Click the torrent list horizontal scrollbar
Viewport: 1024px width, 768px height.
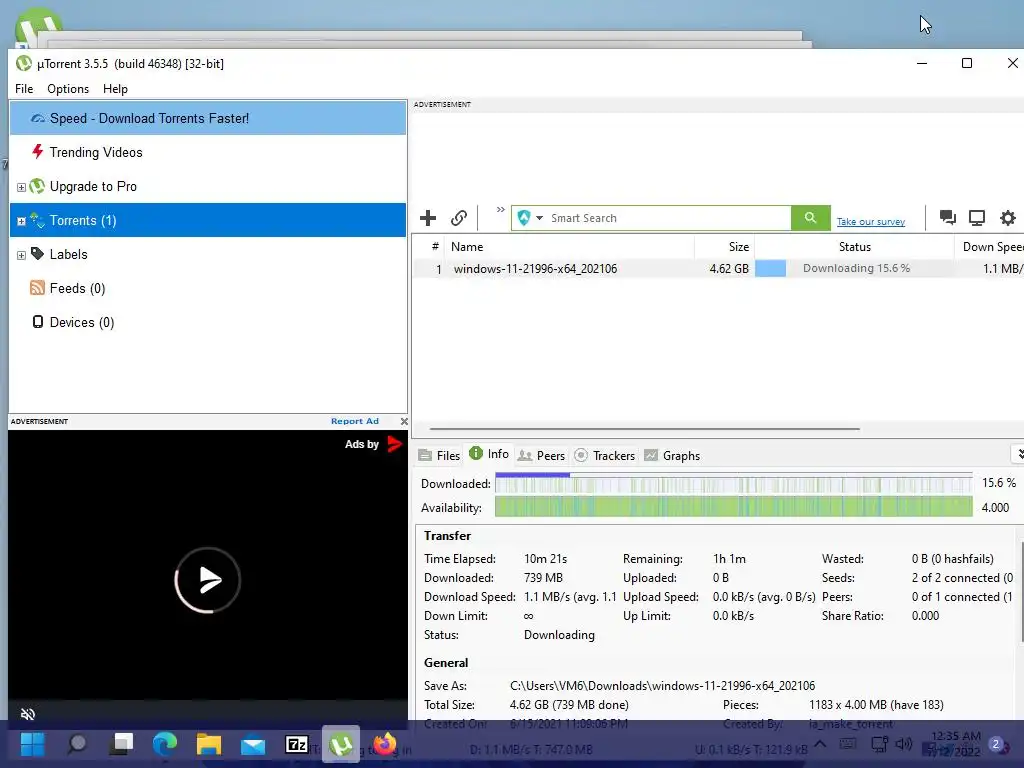(x=645, y=429)
